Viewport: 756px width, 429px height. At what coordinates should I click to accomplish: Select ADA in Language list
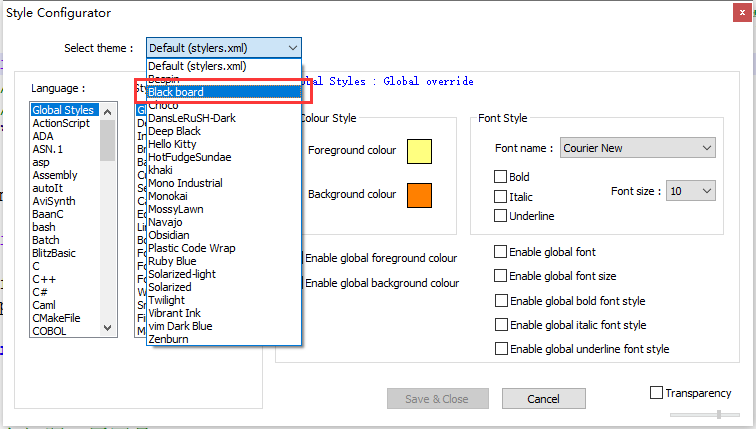pyautogui.click(x=65, y=136)
